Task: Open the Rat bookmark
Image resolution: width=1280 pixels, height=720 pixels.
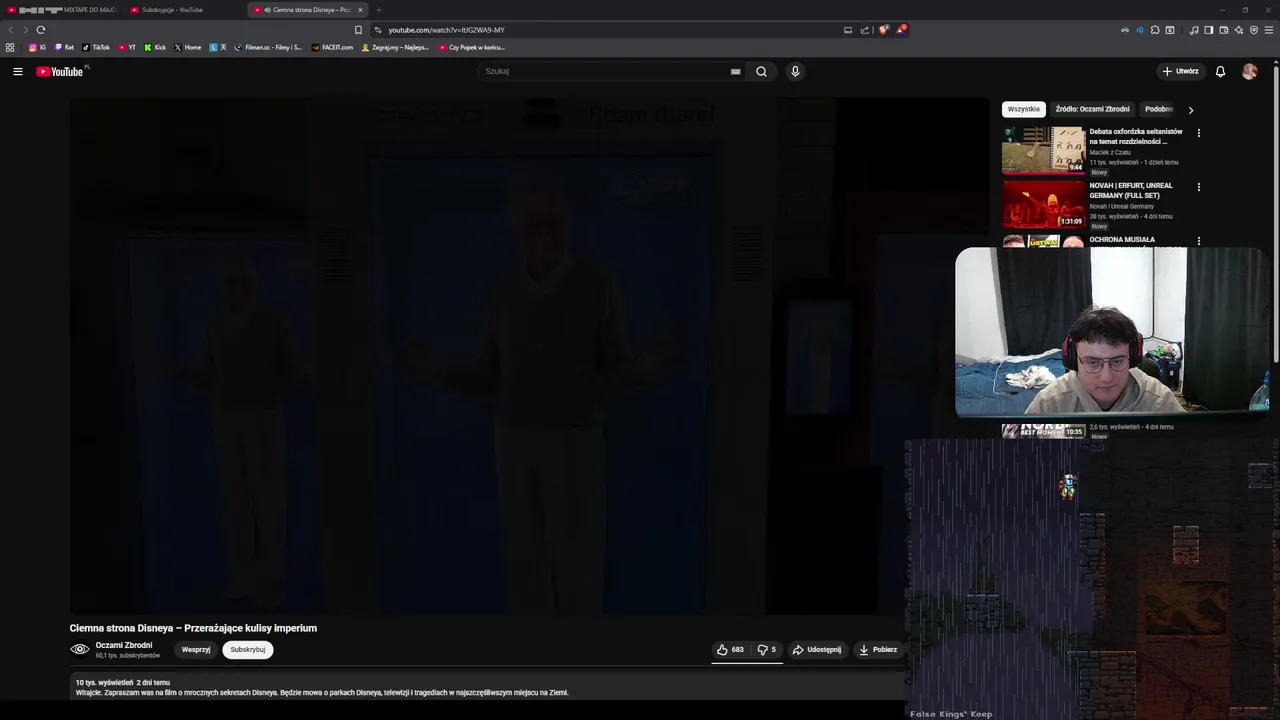Action: tap(64, 47)
